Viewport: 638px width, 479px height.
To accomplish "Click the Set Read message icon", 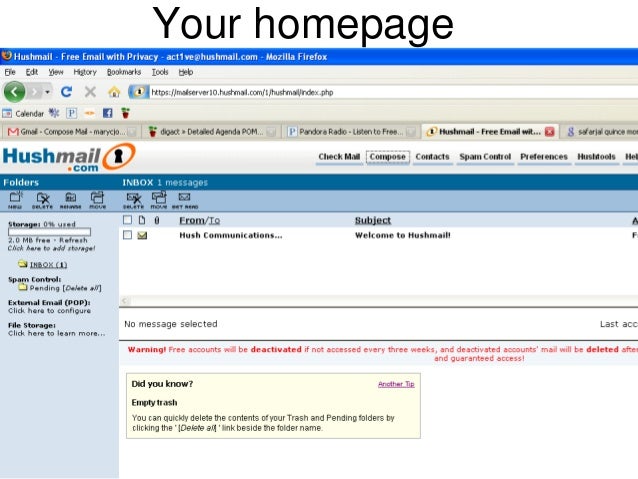I will click(185, 200).
